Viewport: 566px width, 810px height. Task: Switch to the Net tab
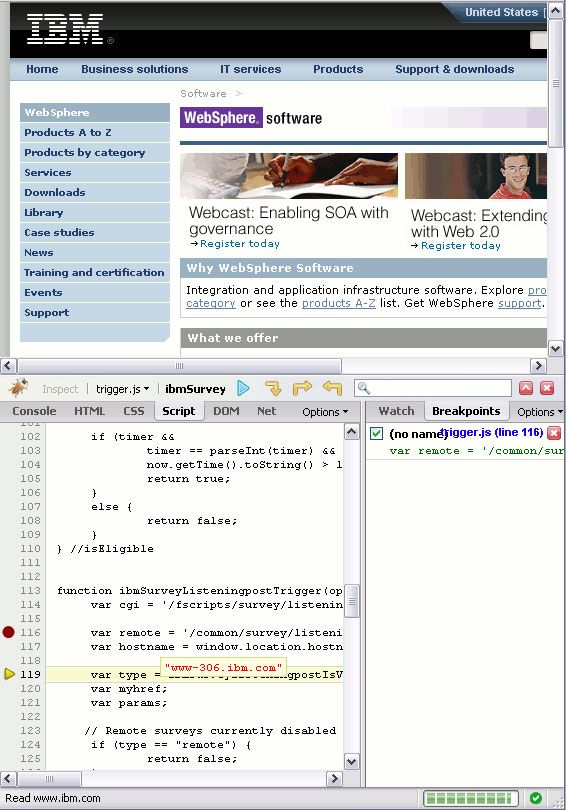tap(266, 411)
